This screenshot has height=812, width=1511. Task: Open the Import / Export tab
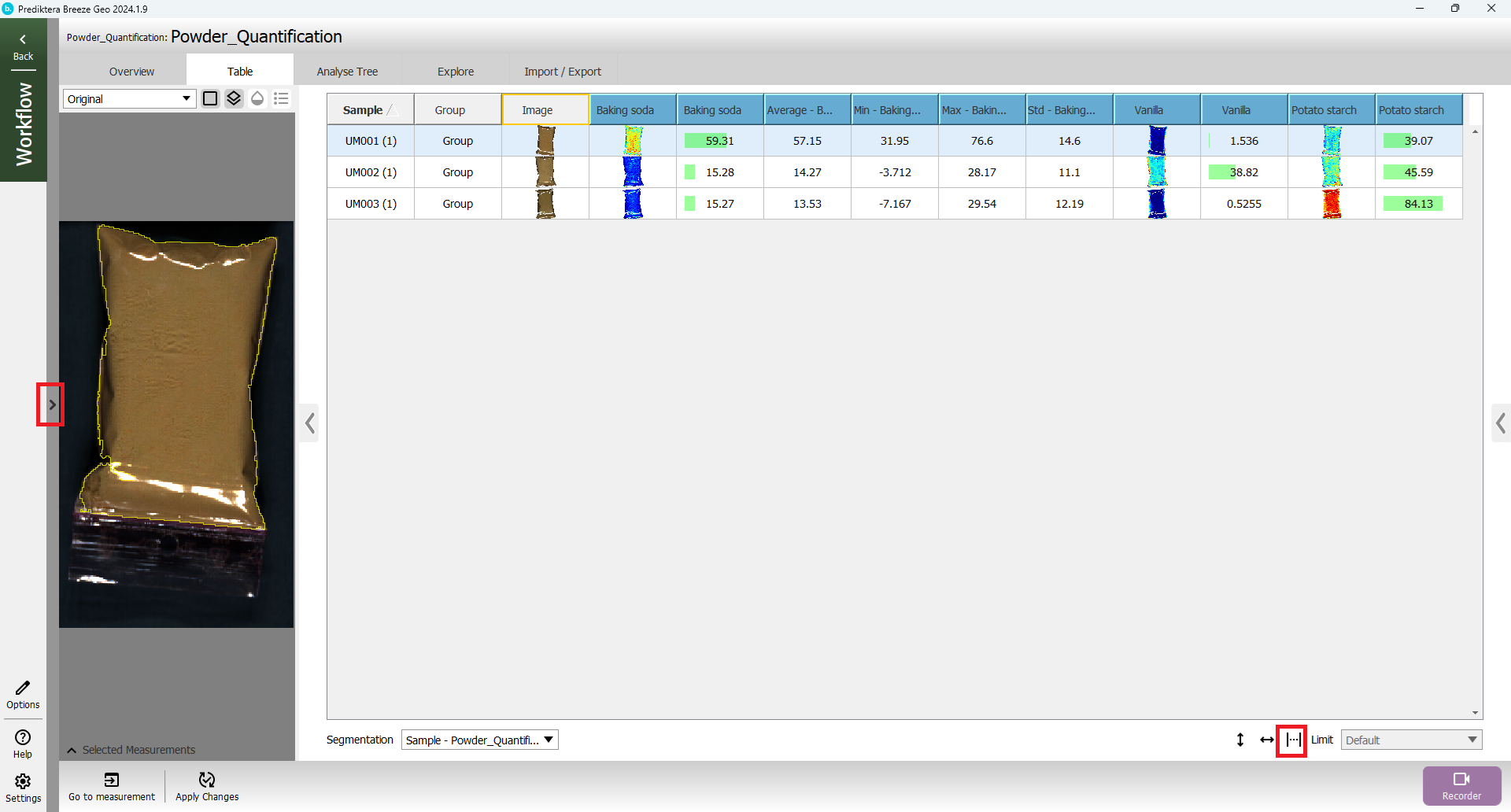click(x=563, y=71)
